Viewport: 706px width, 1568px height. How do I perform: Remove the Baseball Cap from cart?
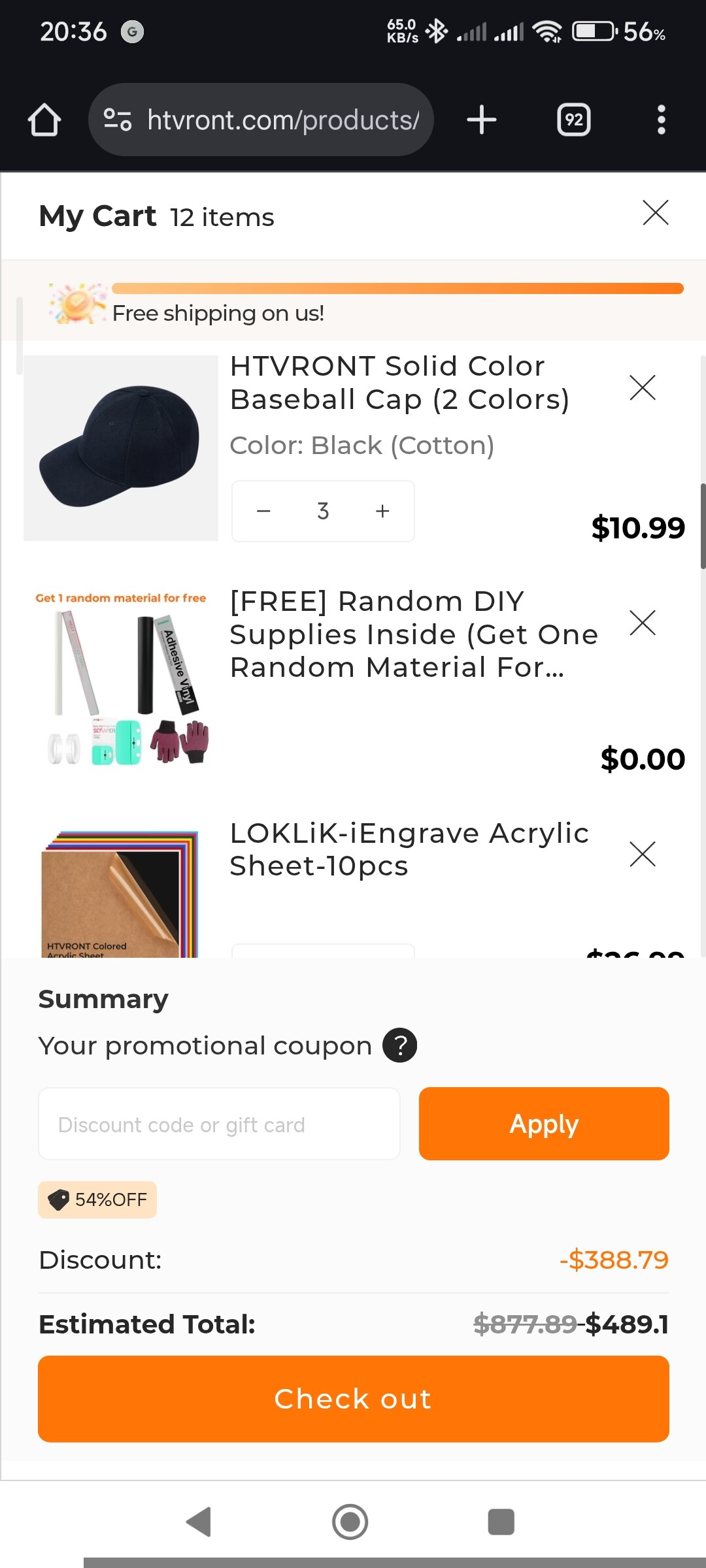(642, 387)
